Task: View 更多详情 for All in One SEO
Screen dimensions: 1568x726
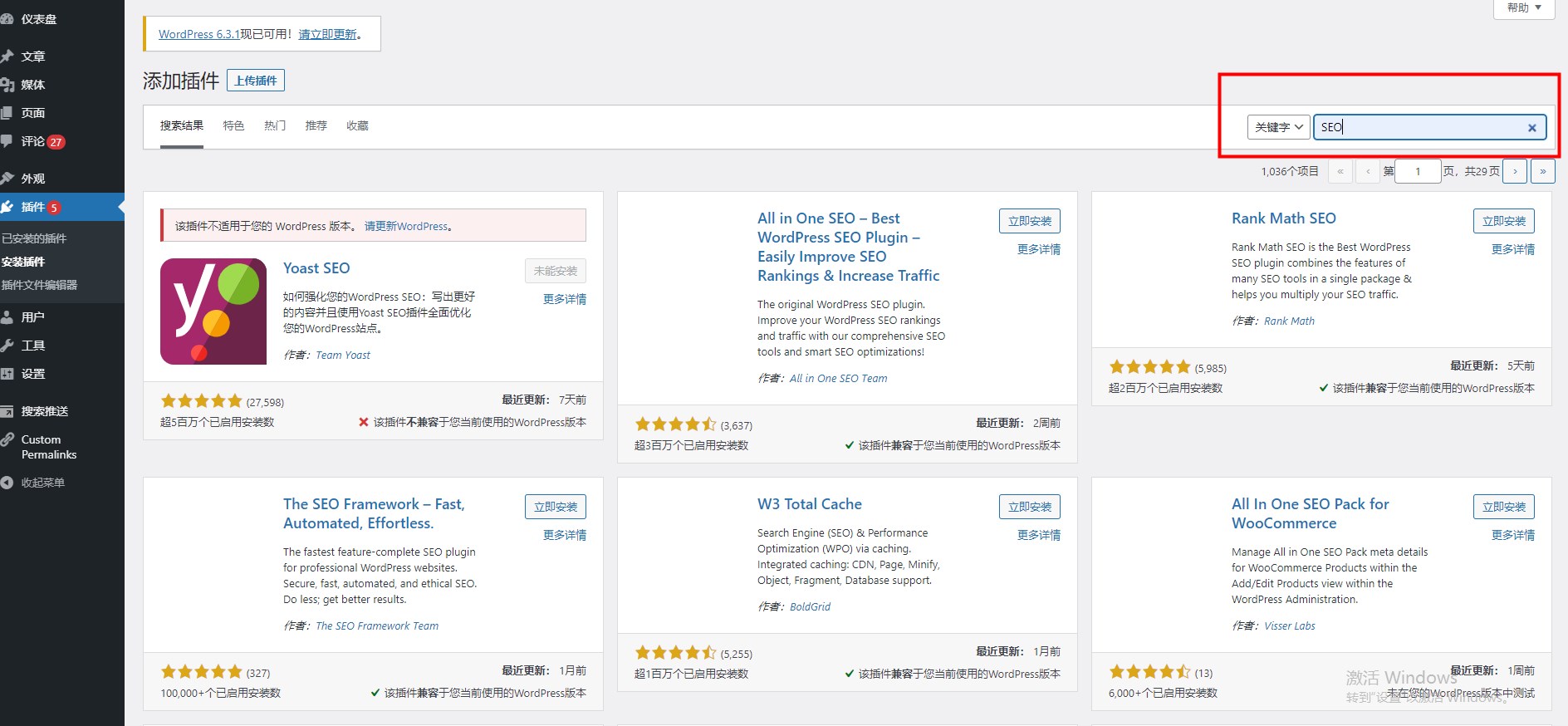Action: point(1039,249)
